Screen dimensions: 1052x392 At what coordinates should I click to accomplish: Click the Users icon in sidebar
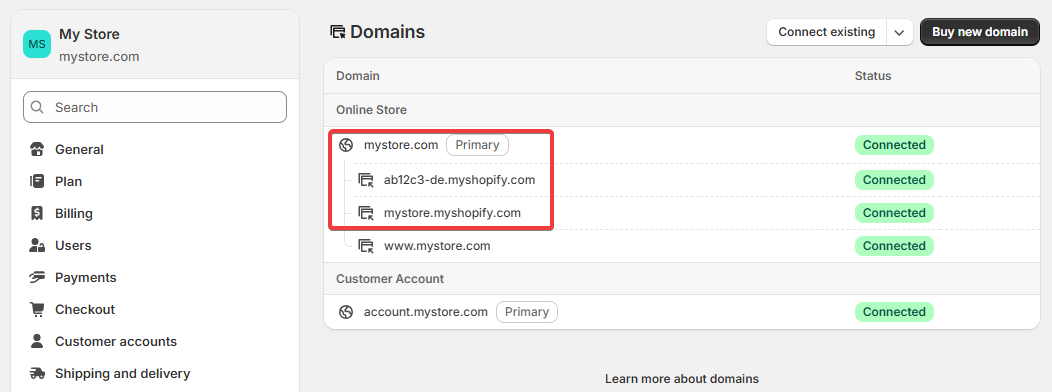coord(37,246)
